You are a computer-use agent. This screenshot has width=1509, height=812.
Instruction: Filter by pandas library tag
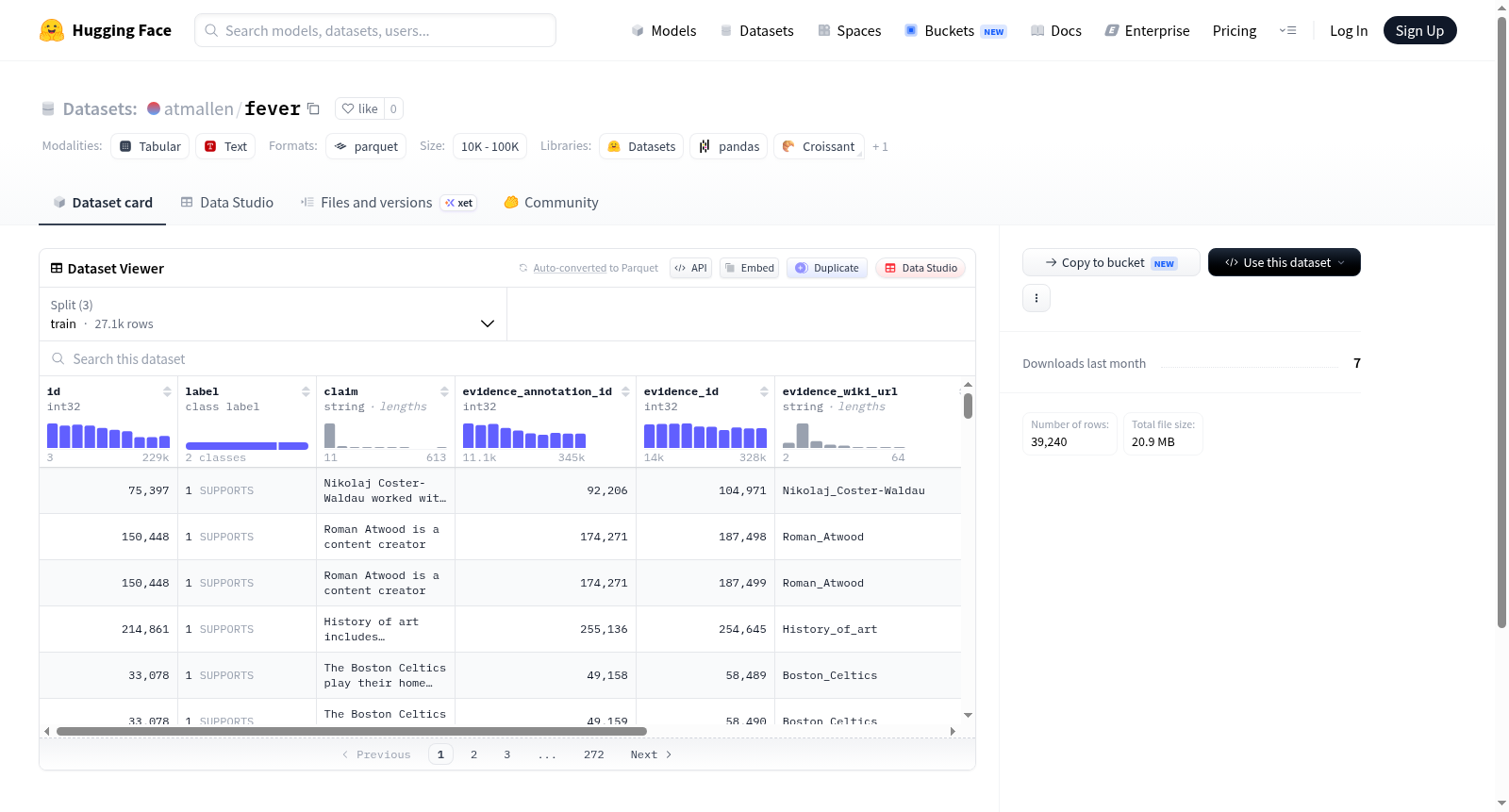click(x=729, y=146)
